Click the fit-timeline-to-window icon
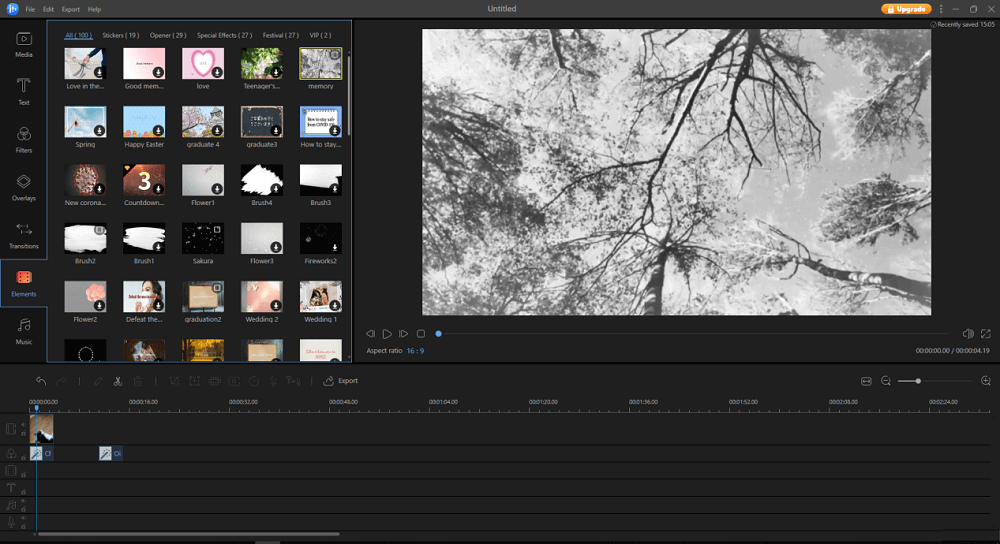This screenshot has width=1000, height=544. coord(866,381)
